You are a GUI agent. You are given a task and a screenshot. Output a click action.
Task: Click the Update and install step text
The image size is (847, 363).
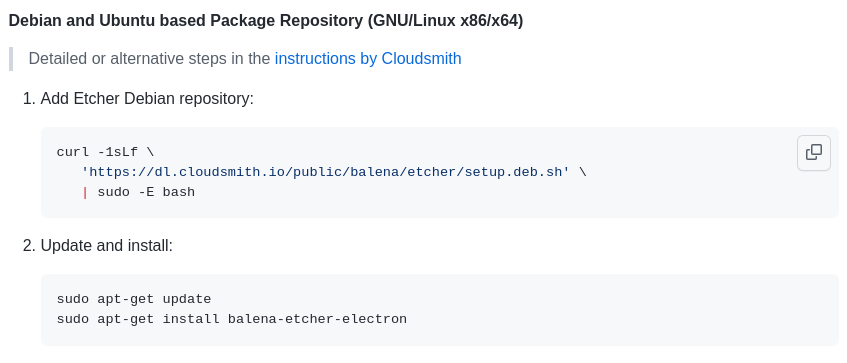106,246
